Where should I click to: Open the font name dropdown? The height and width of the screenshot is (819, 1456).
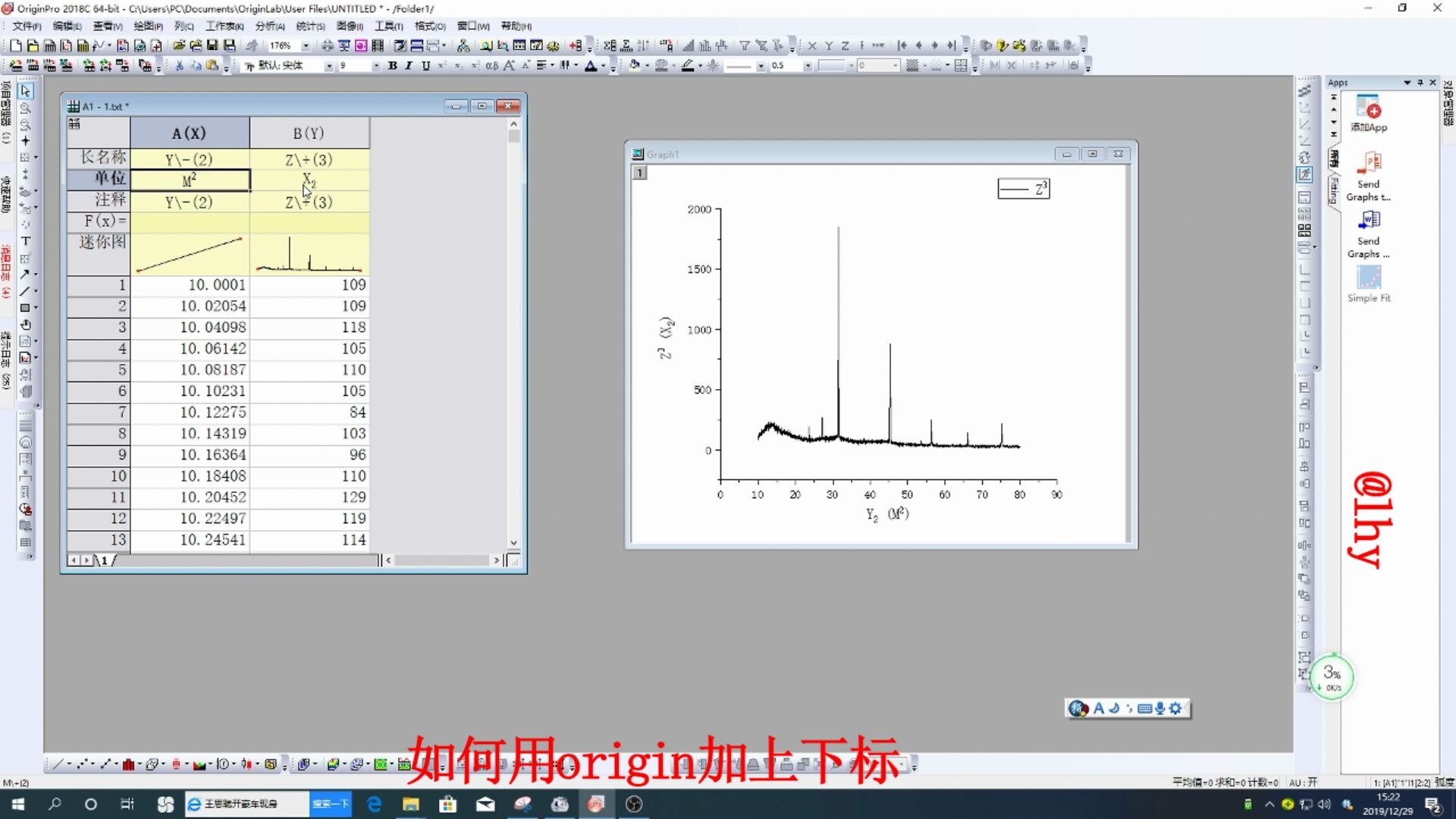tap(328, 66)
